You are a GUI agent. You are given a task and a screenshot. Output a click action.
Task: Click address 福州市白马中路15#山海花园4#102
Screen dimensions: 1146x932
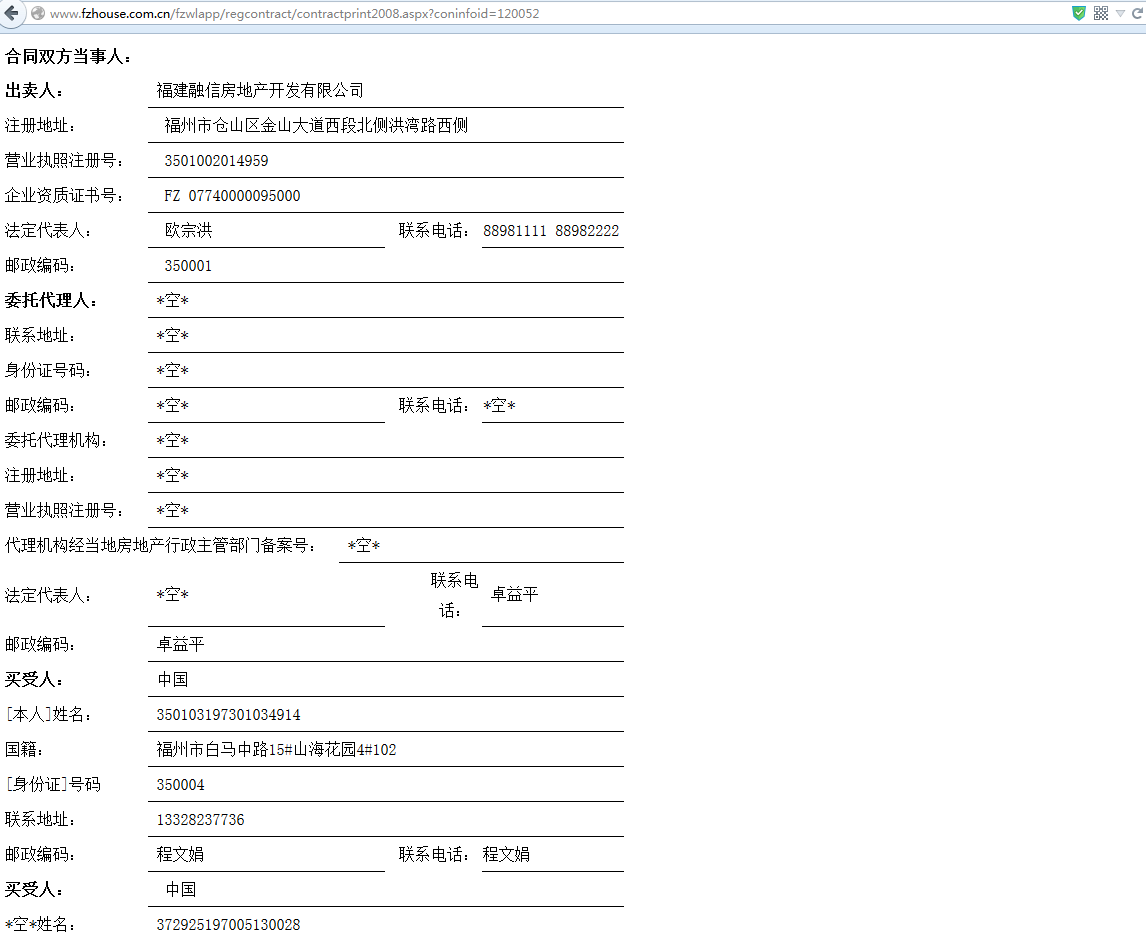[x=276, y=750]
